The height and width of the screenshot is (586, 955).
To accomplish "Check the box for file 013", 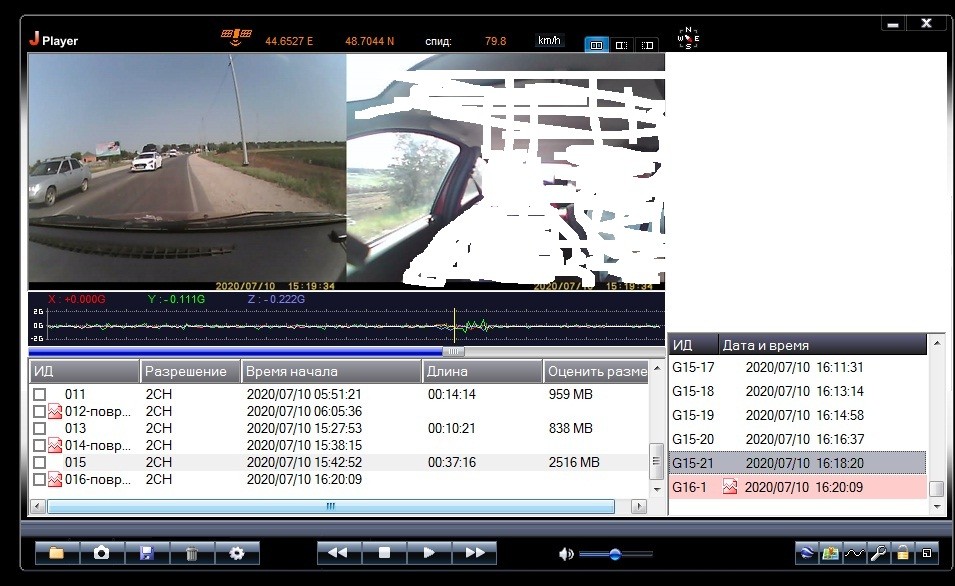I will click(x=40, y=429).
